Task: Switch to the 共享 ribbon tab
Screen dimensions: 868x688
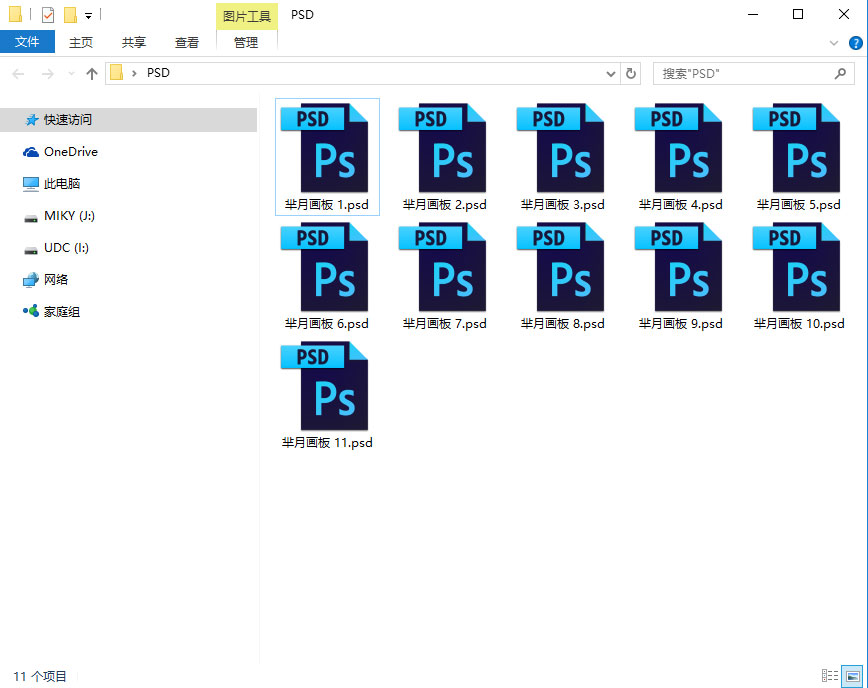Action: [x=133, y=42]
